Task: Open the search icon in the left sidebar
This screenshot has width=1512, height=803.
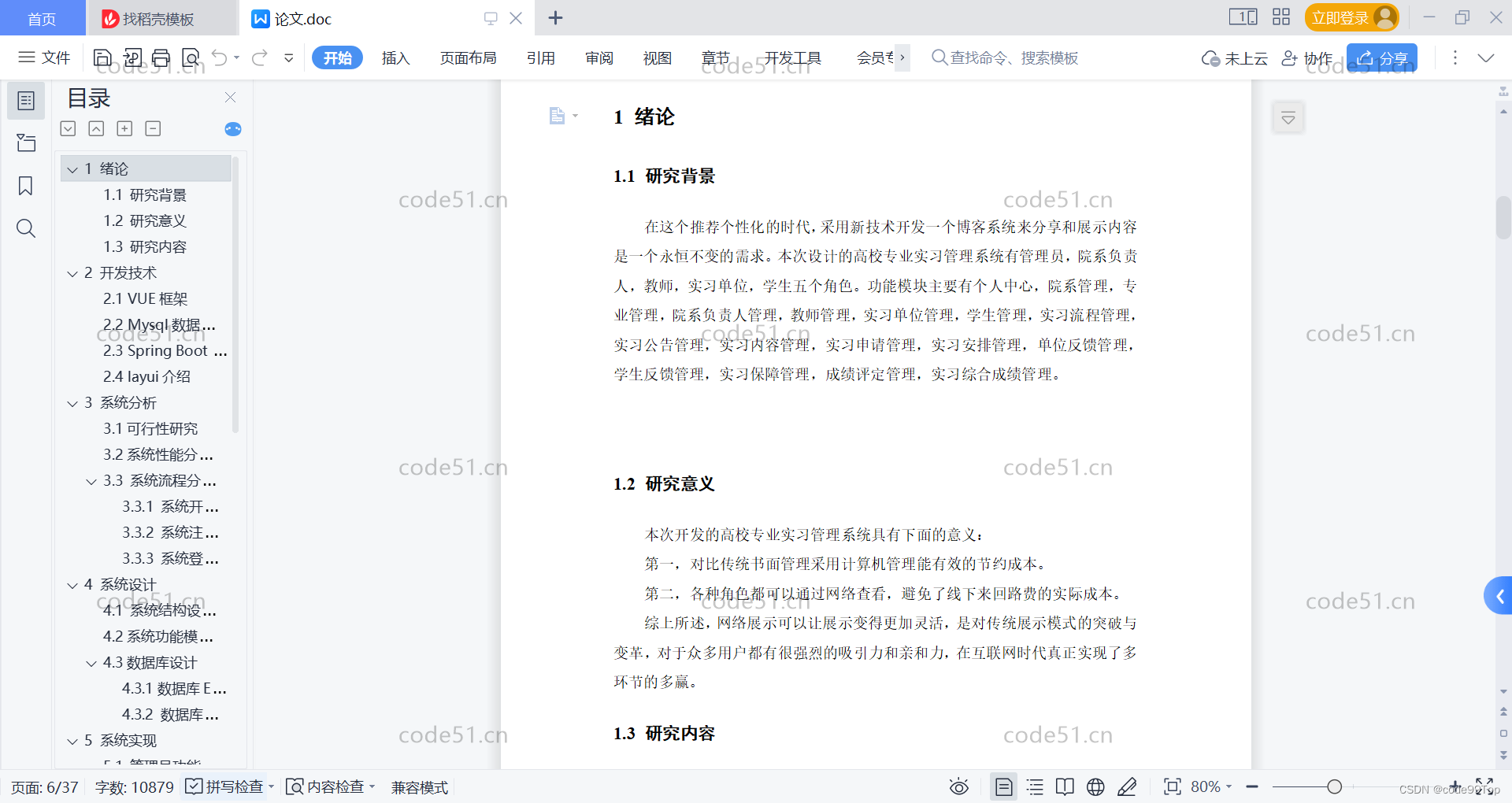Action: coord(26,228)
